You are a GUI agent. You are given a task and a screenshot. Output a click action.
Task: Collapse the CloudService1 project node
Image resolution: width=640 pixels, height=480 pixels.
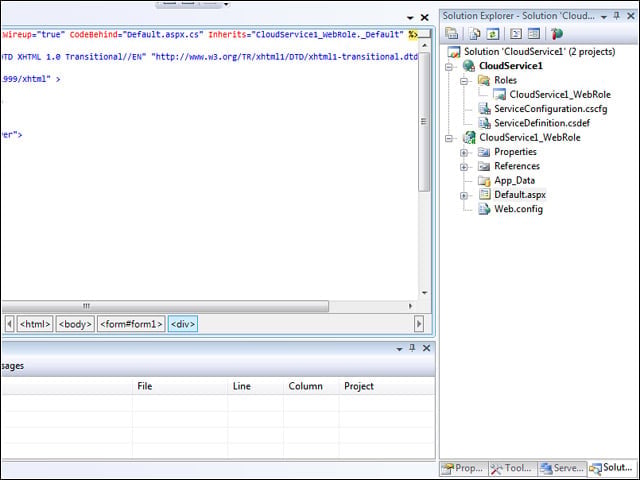point(449,67)
